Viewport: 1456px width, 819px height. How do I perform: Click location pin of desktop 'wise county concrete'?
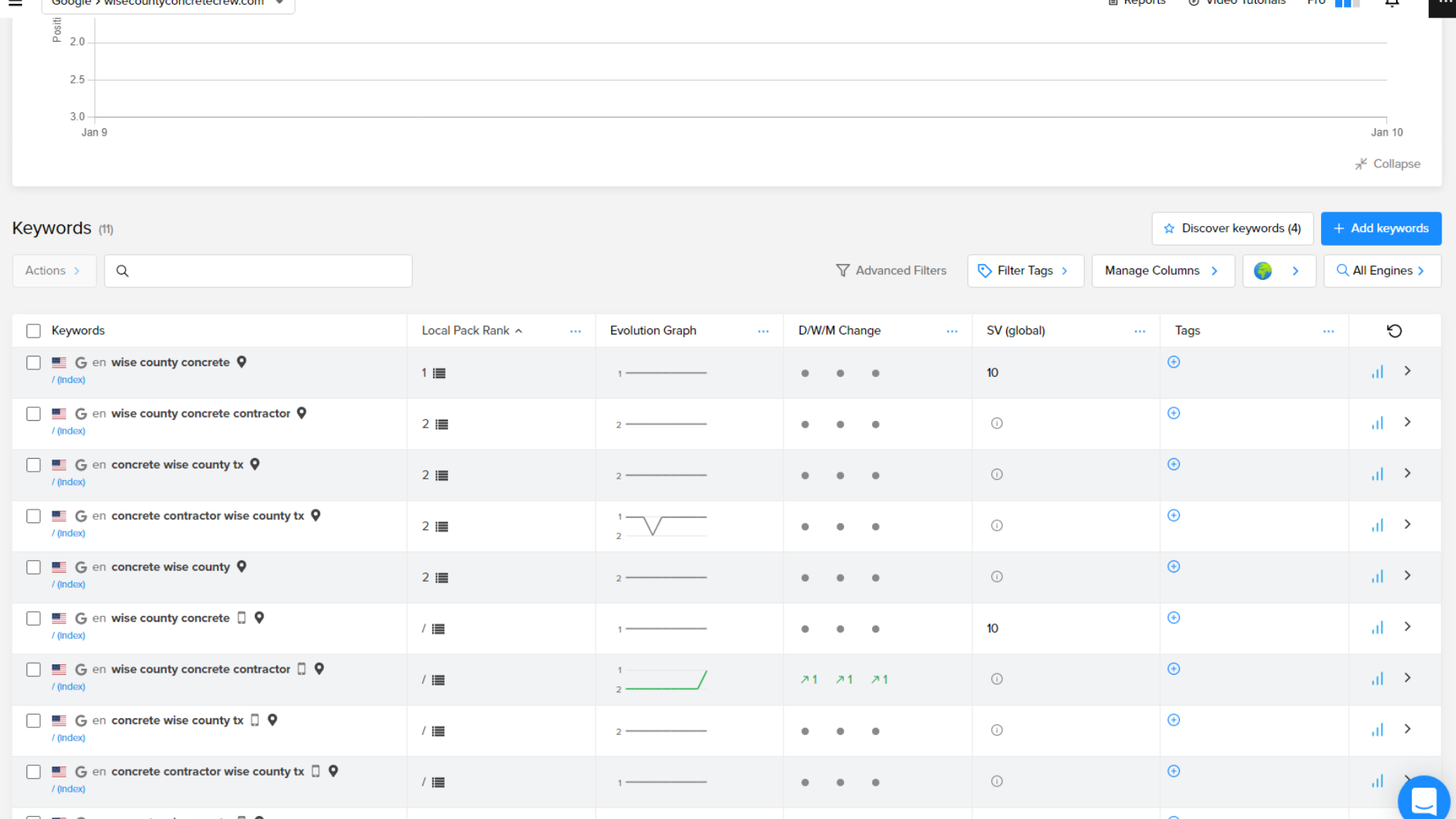tap(241, 362)
